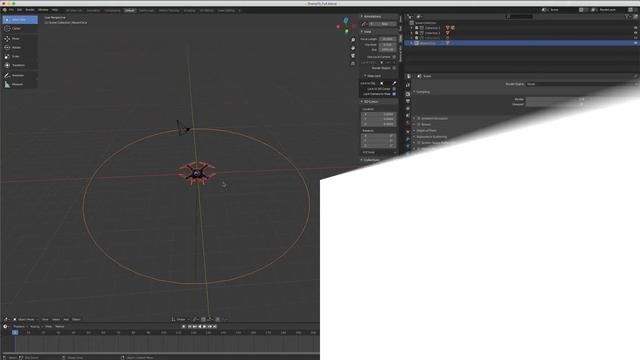Collapse the Annotations panel header
Screen dimensions: 640x360
point(372,16)
